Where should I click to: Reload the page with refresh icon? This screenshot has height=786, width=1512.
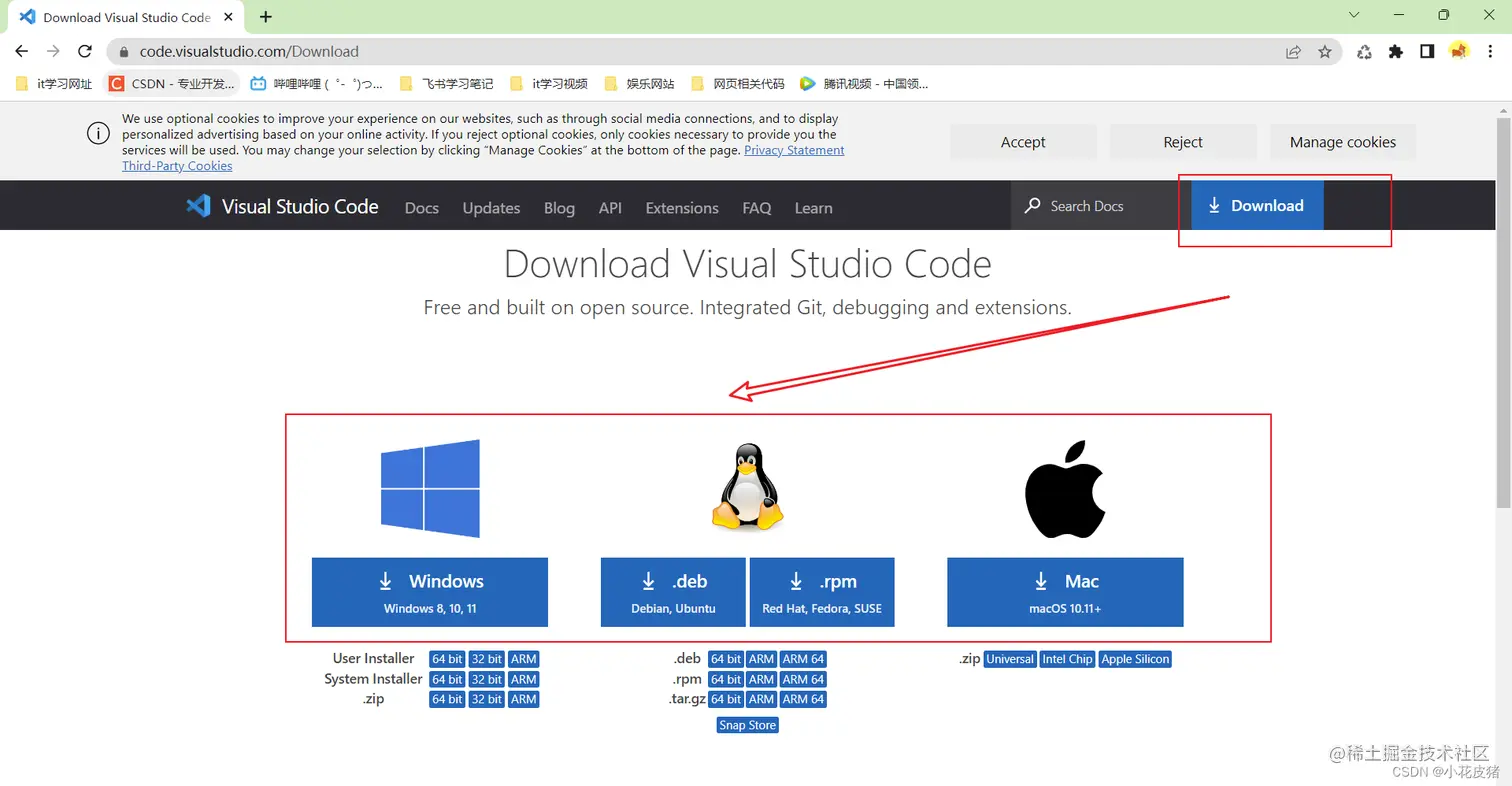tap(85, 51)
